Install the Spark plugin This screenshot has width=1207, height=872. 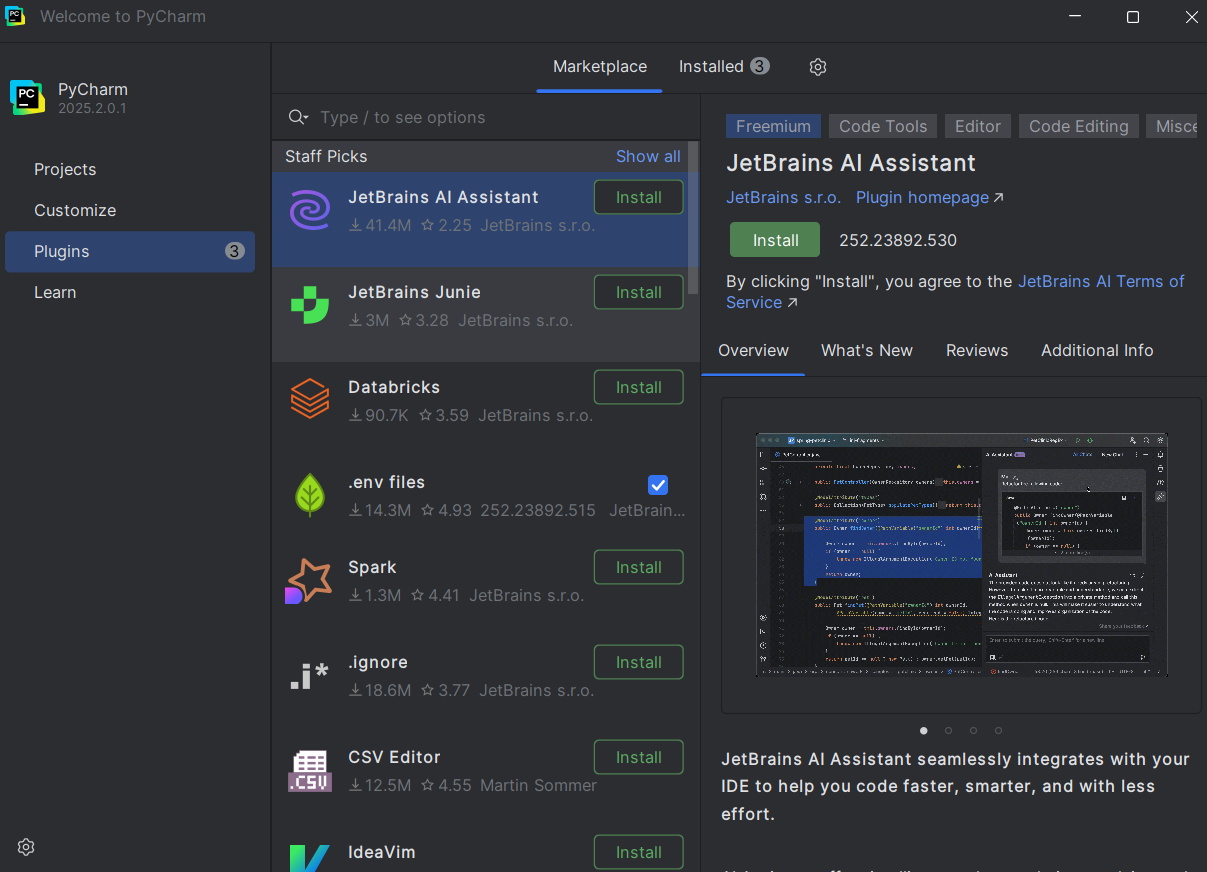tap(639, 567)
